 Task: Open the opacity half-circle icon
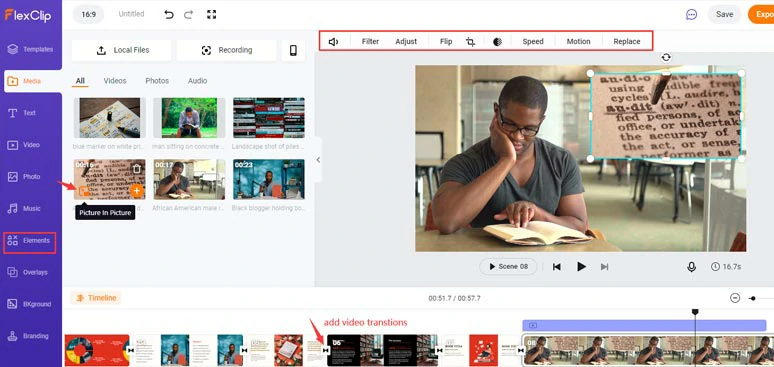497,41
